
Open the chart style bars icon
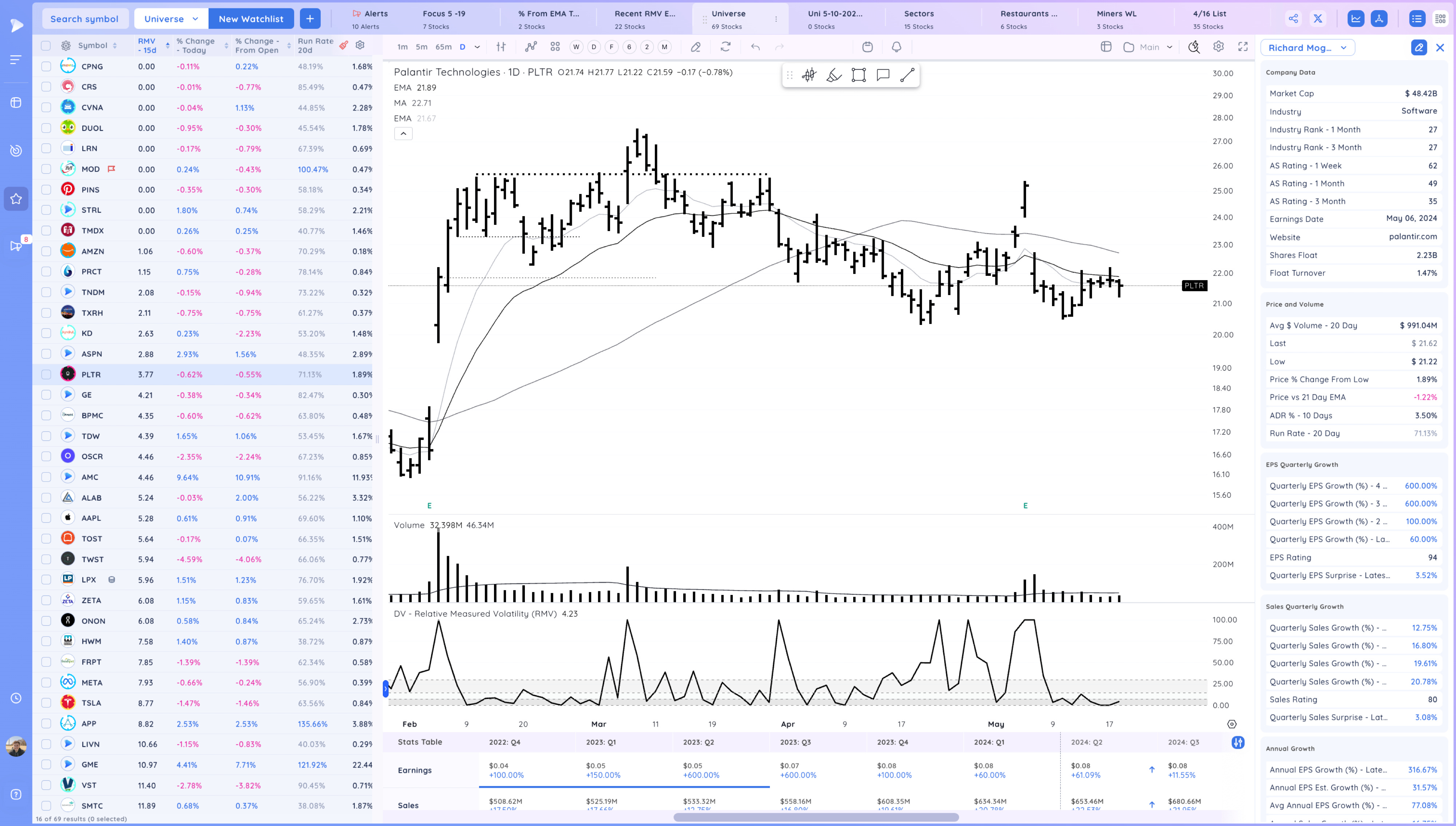(501, 47)
